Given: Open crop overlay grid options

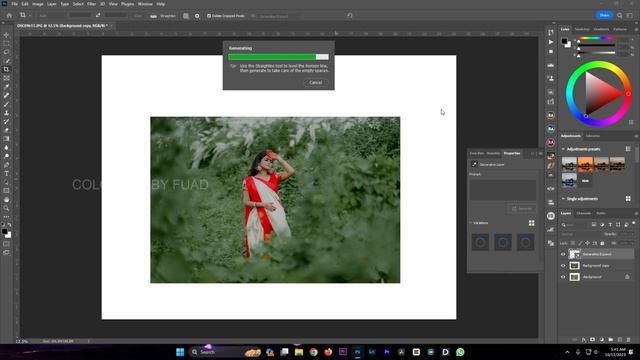Looking at the screenshot, I should (x=186, y=16).
